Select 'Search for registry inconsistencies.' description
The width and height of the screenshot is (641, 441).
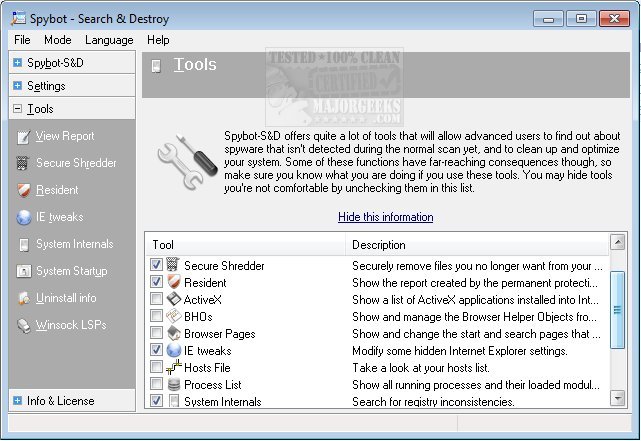pos(433,402)
